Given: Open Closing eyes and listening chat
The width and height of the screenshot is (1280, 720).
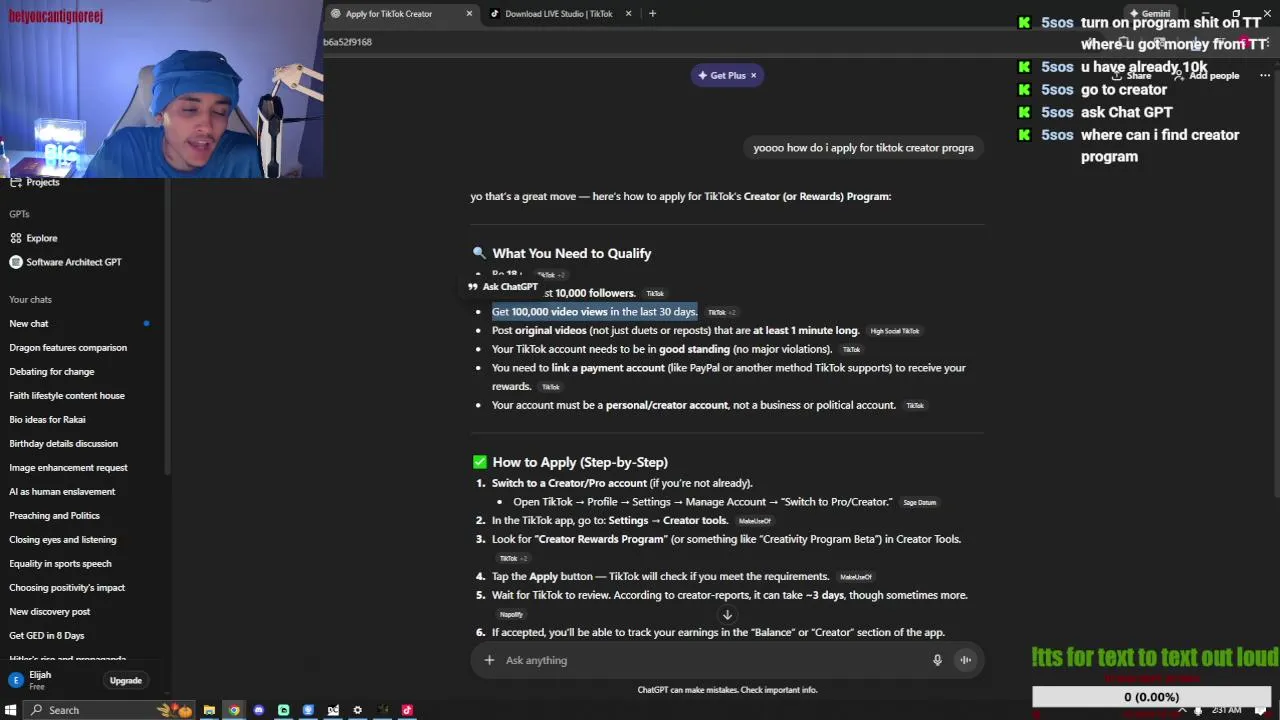Looking at the screenshot, I should pos(63,540).
